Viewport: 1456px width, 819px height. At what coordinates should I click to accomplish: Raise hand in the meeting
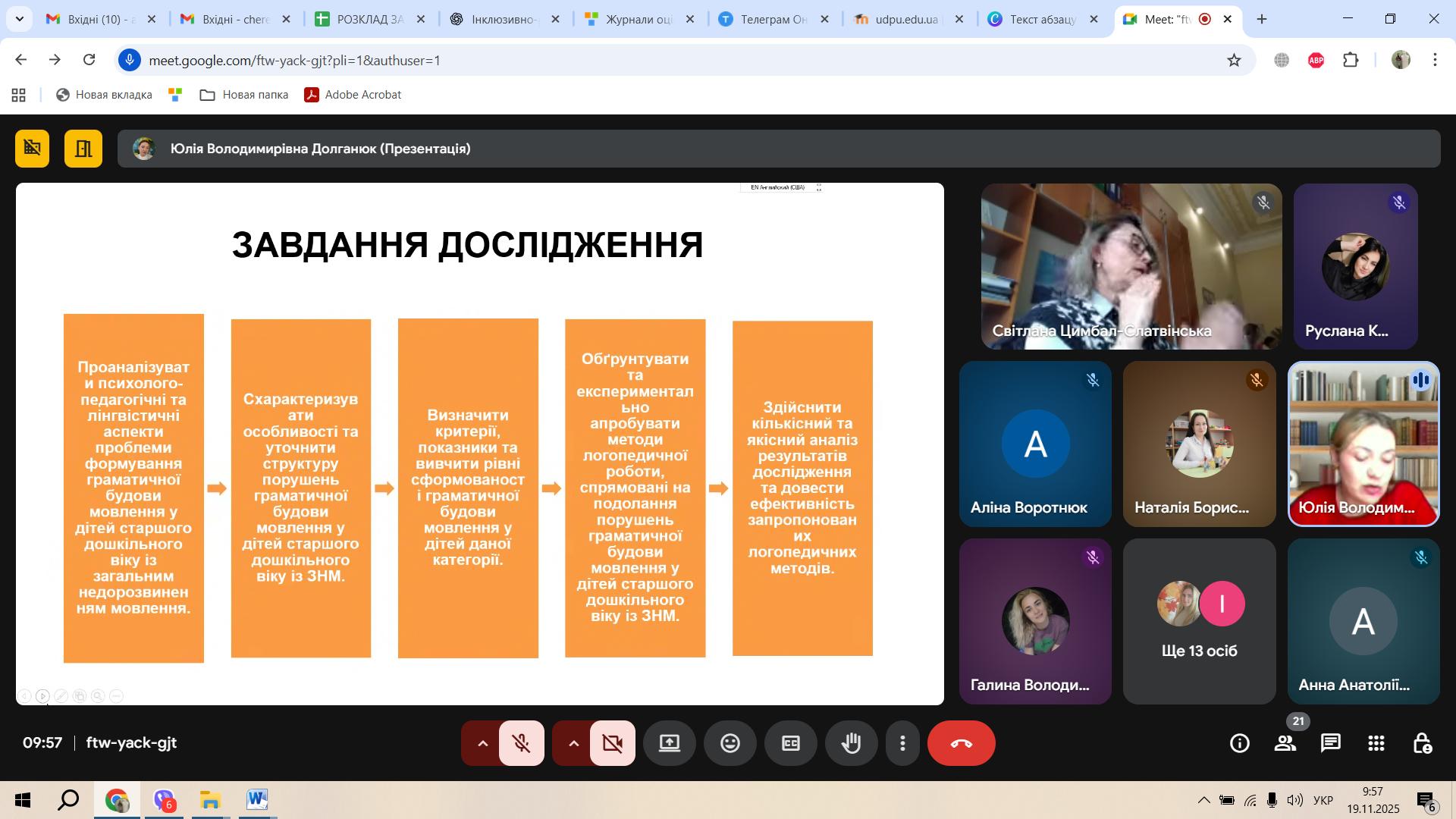point(851,743)
